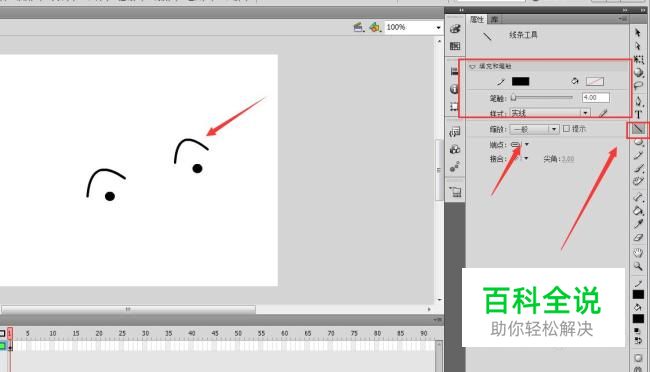Select the Text tool
650x372 pixels.
(638, 114)
